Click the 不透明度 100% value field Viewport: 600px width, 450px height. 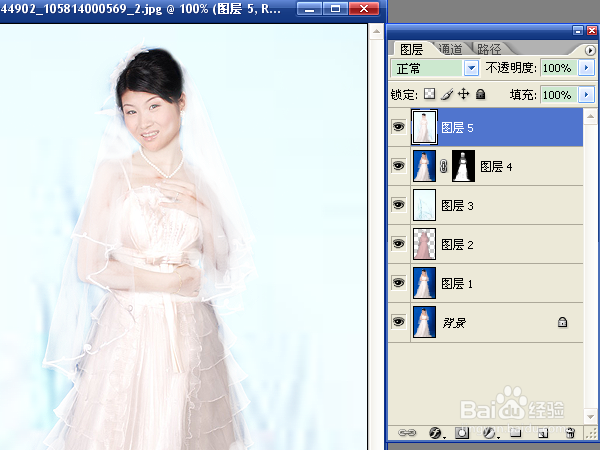558,68
